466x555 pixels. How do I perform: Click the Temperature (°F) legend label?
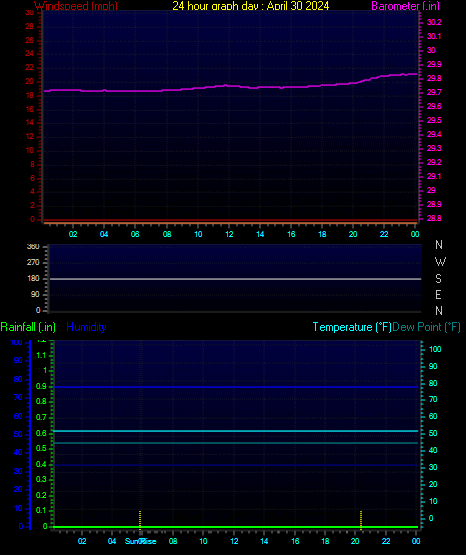point(352,327)
